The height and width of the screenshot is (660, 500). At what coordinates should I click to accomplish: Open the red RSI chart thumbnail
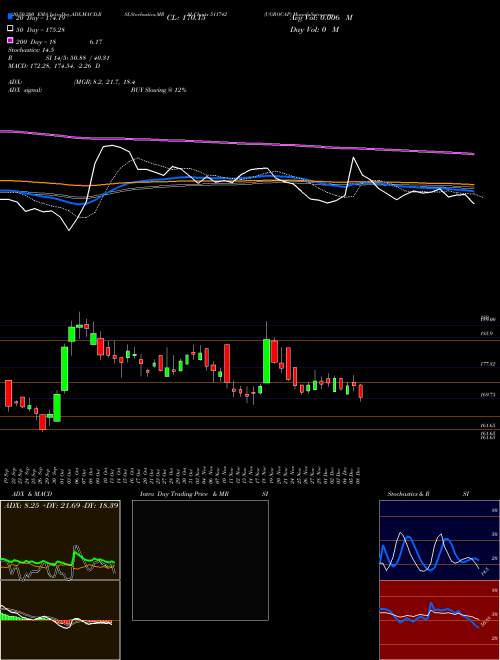click(439, 620)
